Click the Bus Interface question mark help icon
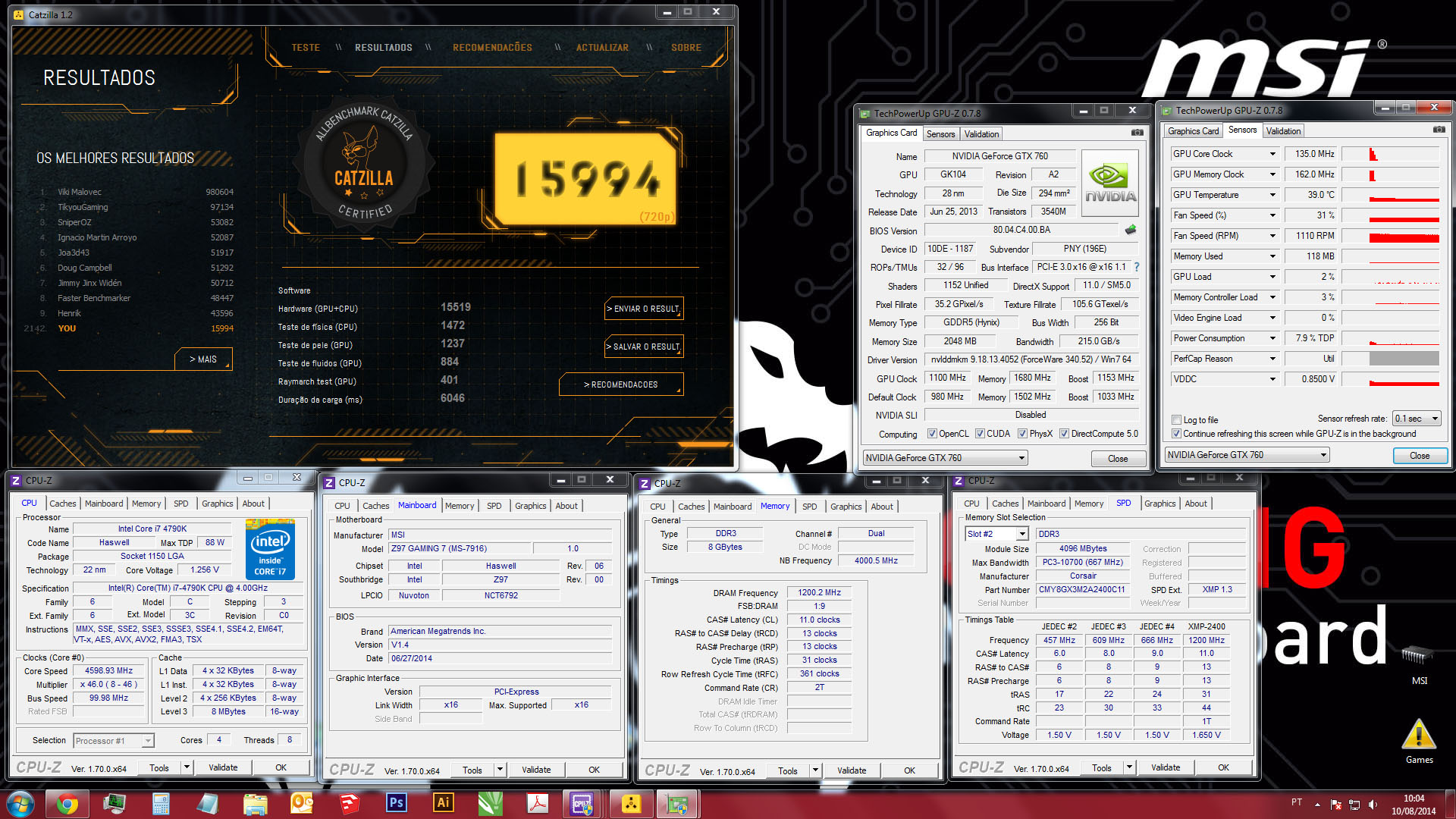The image size is (1456, 819). [x=1137, y=267]
